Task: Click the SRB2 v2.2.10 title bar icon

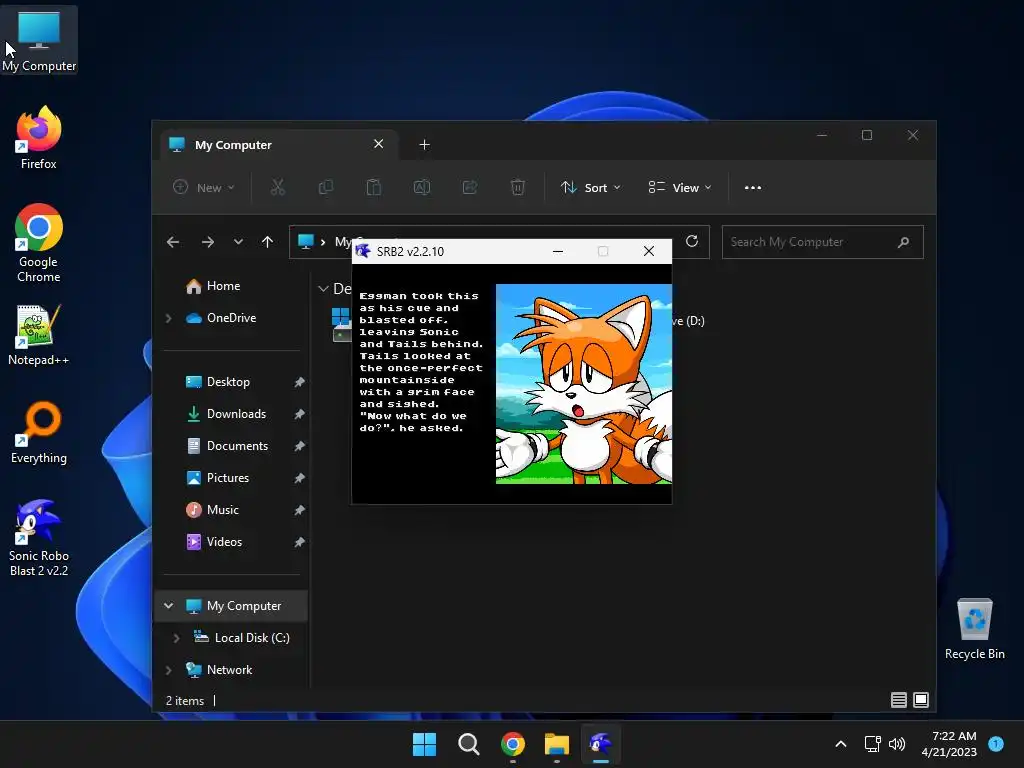Action: click(363, 251)
